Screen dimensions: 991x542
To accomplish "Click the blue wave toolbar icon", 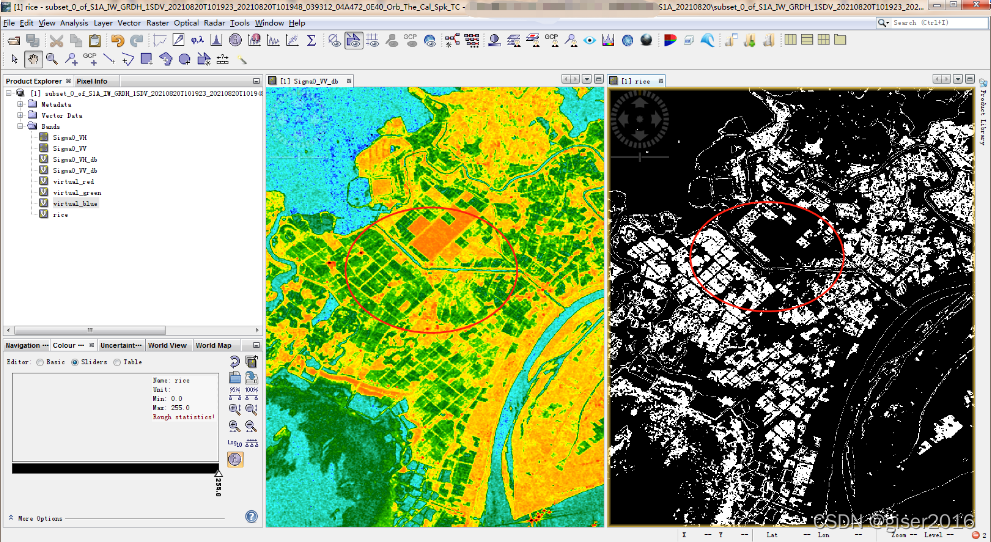I will click(708, 40).
